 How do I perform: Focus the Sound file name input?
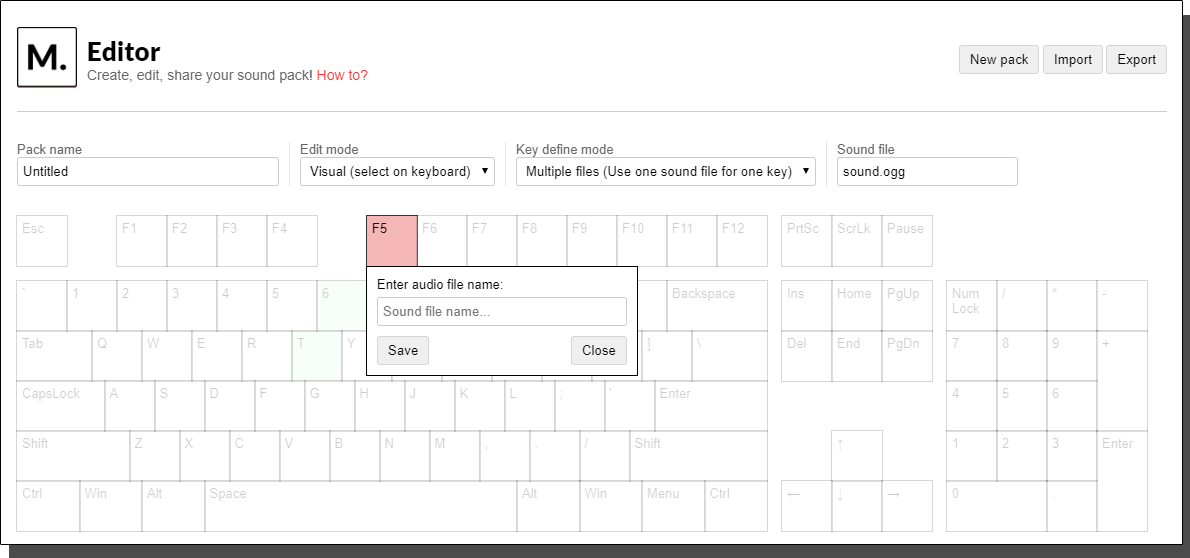click(x=501, y=311)
